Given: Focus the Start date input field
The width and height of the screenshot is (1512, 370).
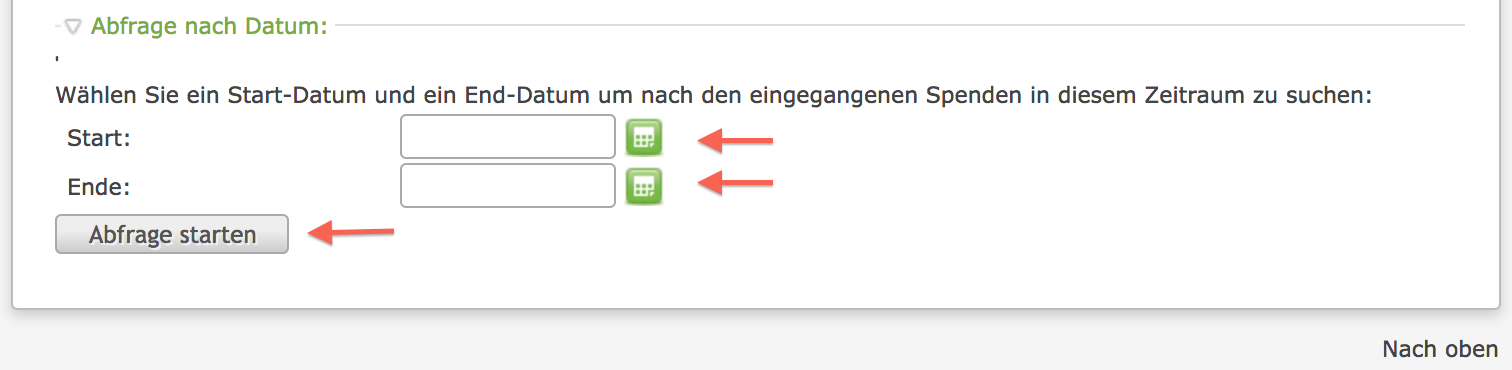Looking at the screenshot, I should 508,137.
